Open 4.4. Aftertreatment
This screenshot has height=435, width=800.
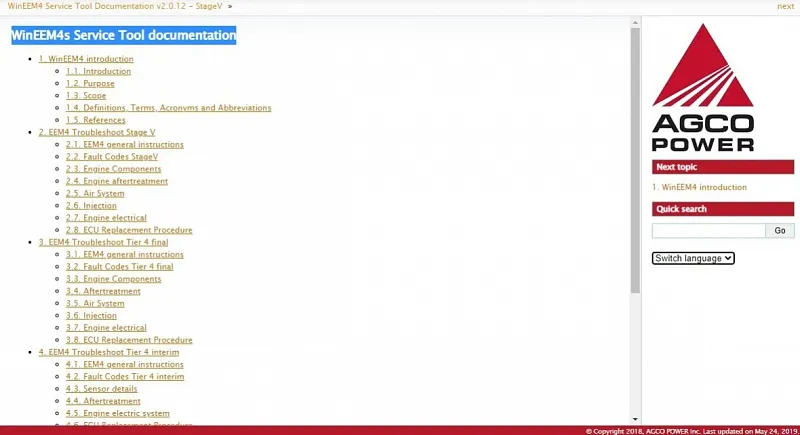pos(103,401)
